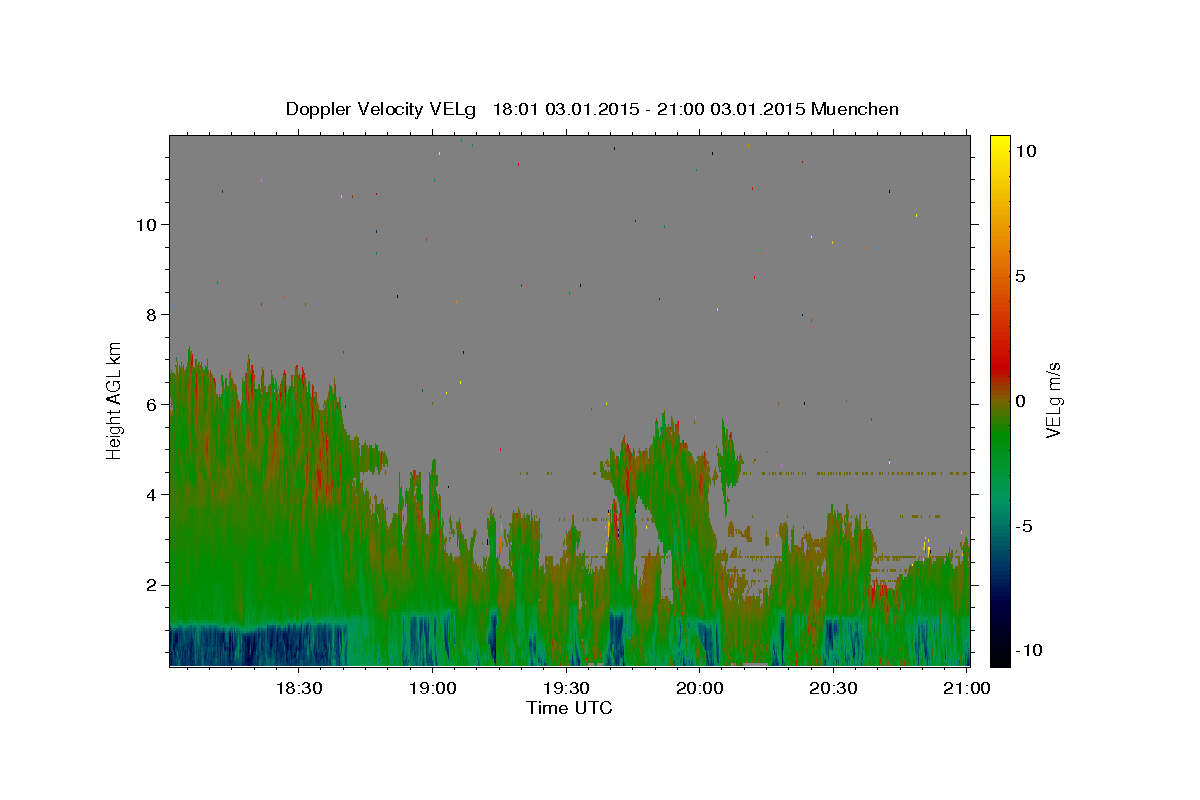The image size is (1200, 800).
Task: Click the plot title 'Doppler Velocity VELg'
Action: 383,109
